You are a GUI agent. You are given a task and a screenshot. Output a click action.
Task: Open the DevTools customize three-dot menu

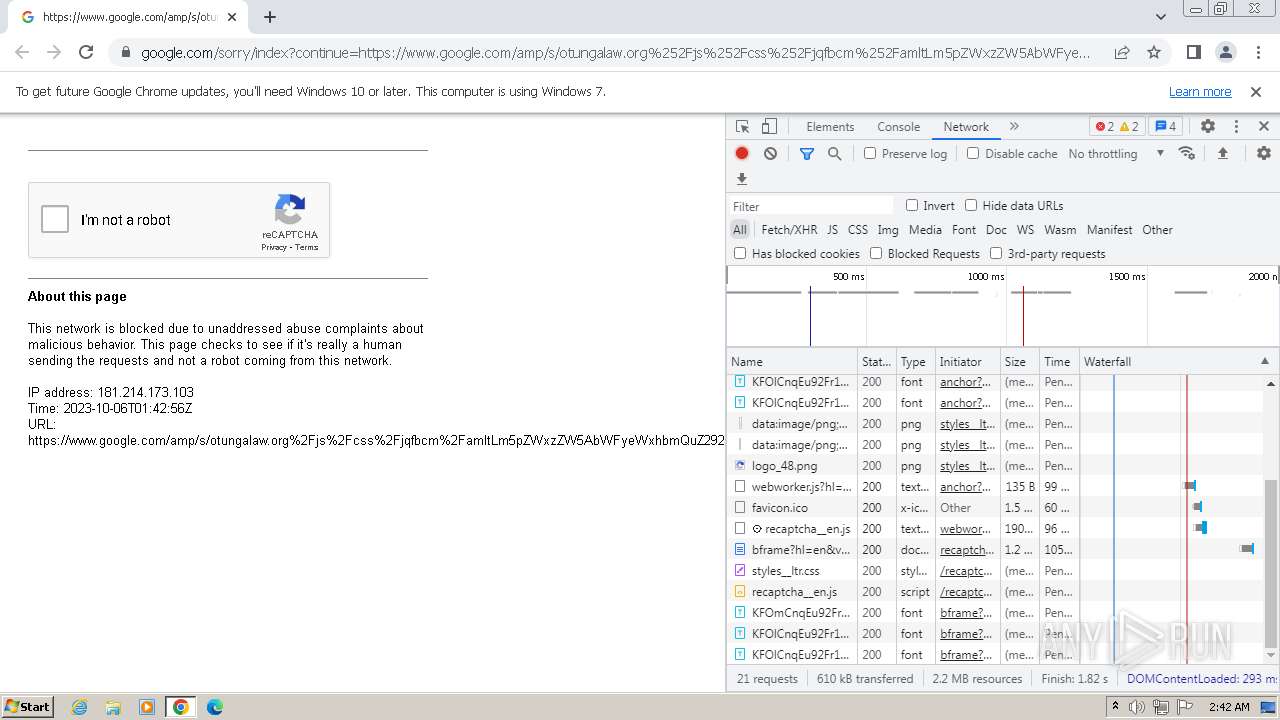[1236, 127]
